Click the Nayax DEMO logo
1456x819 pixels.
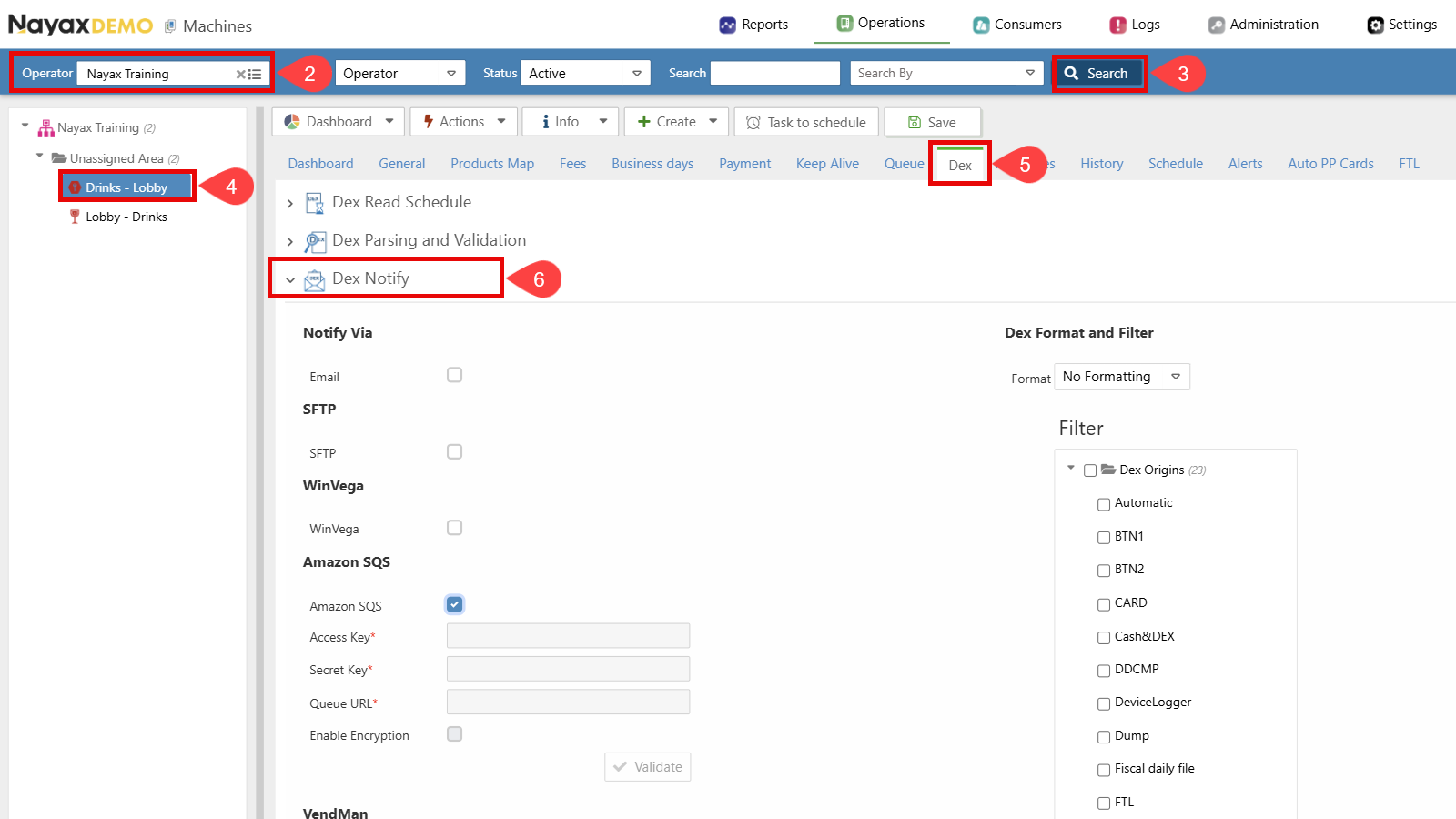[80, 25]
